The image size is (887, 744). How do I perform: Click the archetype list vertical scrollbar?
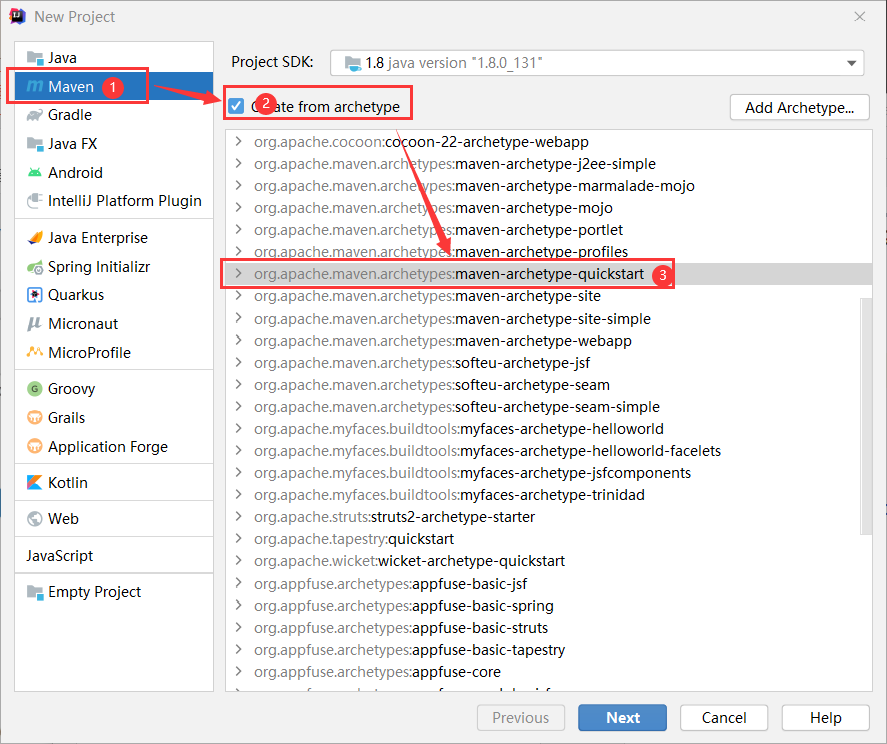866,416
